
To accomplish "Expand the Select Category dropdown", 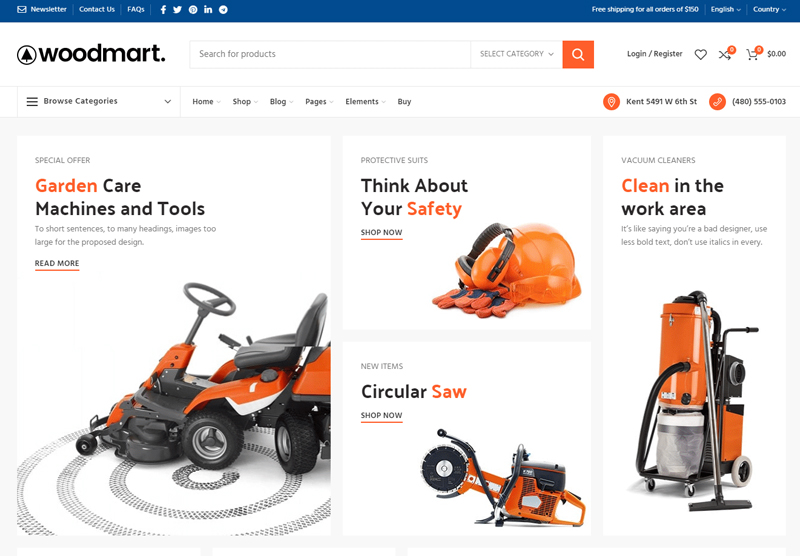I will [x=516, y=54].
